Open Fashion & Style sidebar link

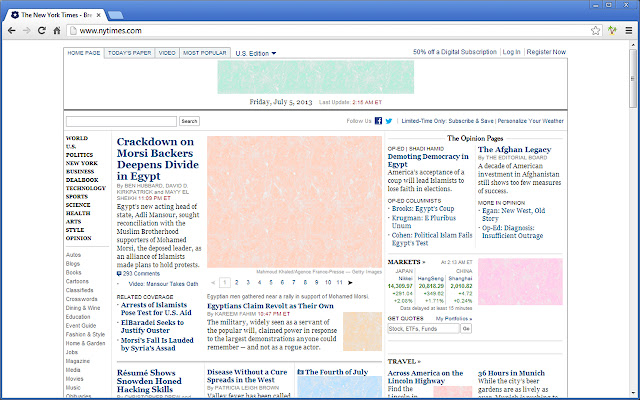point(85,334)
